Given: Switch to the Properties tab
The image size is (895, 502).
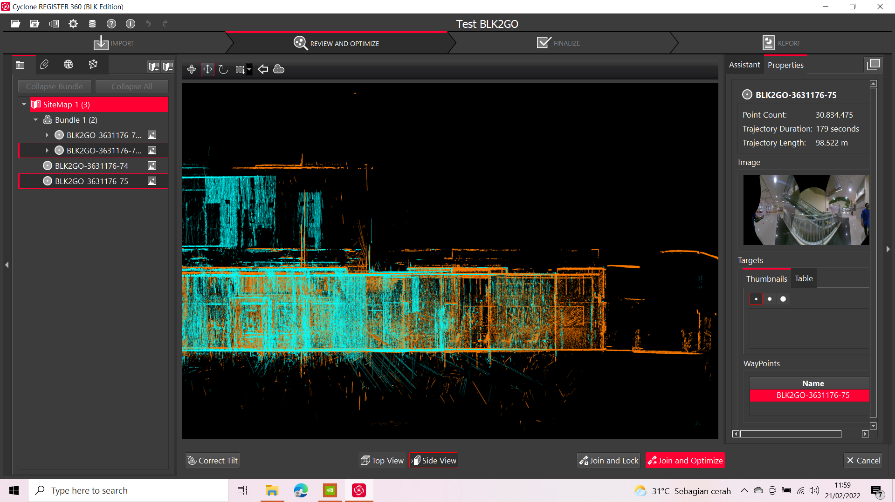Looking at the screenshot, I should (x=785, y=65).
